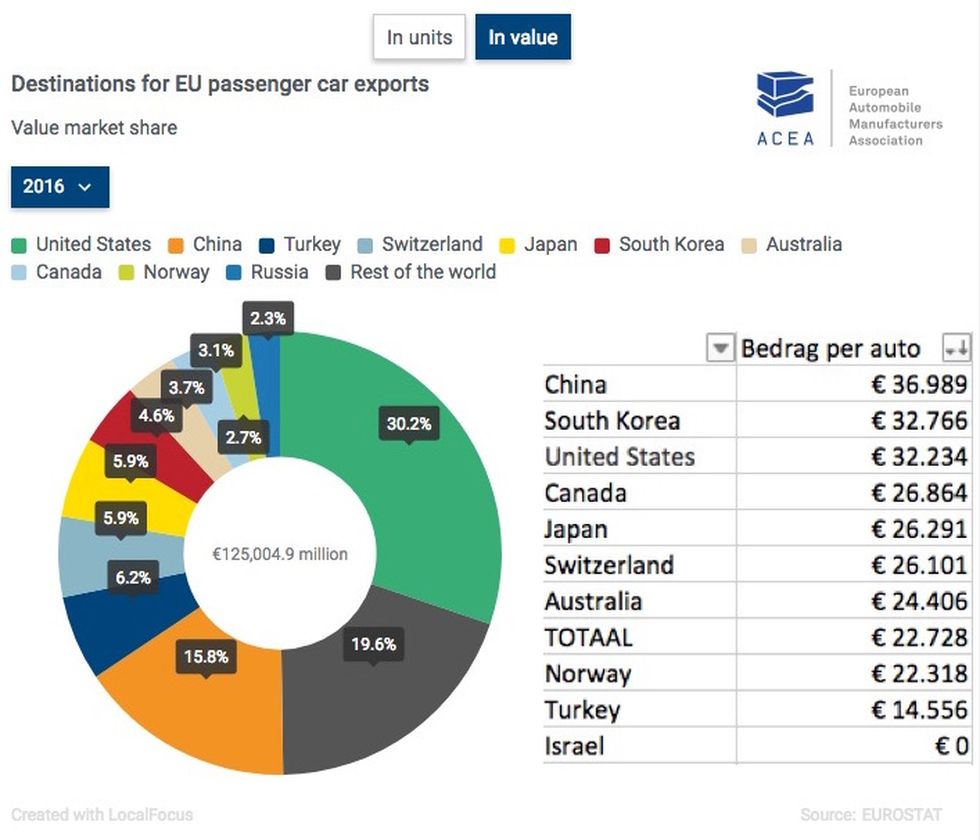Click the Rest of the world legend swatch
980x840 pixels.
tap(333, 274)
